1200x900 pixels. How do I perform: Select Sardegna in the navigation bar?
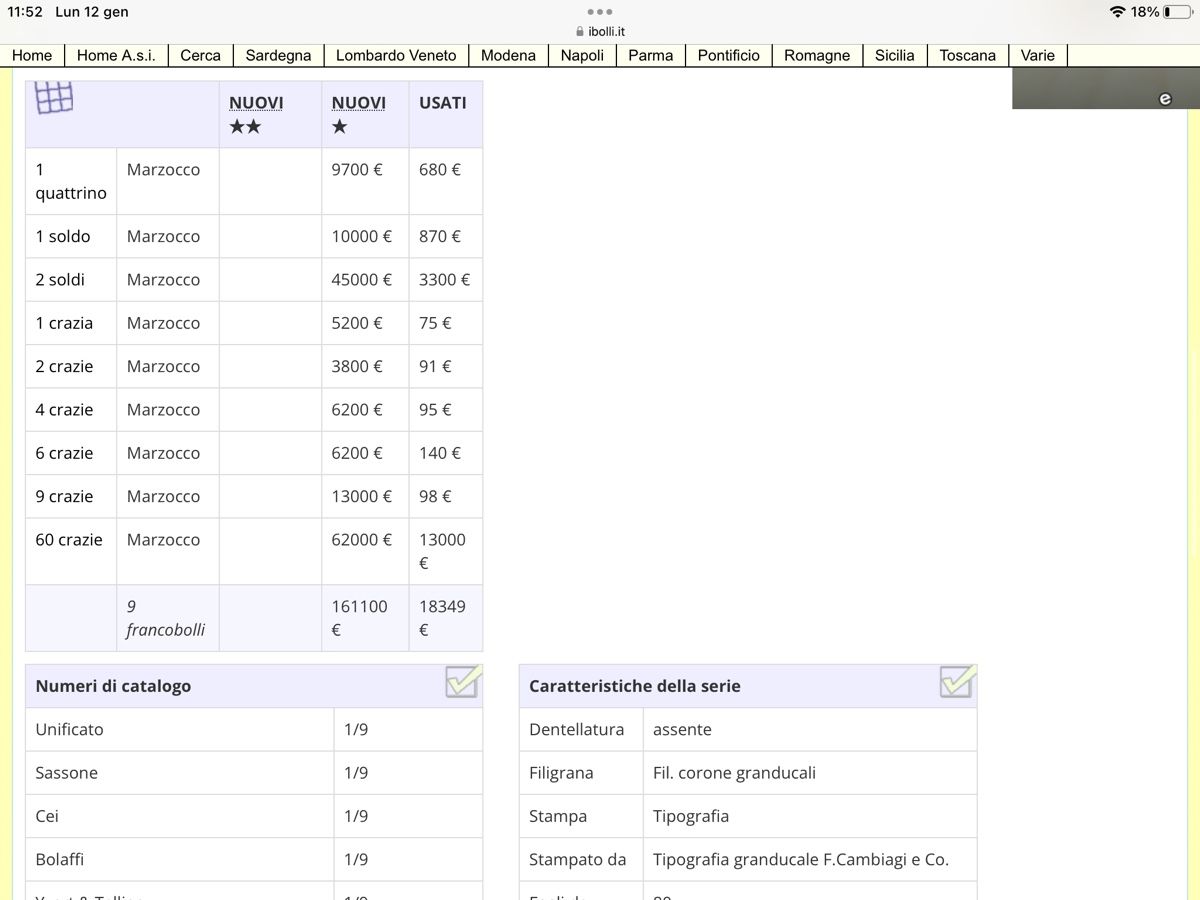(278, 56)
